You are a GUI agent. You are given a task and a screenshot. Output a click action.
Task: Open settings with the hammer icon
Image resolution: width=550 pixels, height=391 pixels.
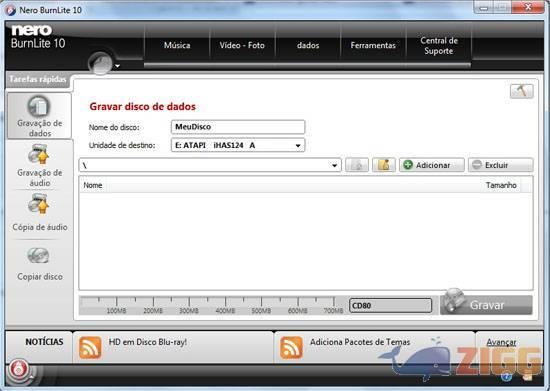(522, 91)
